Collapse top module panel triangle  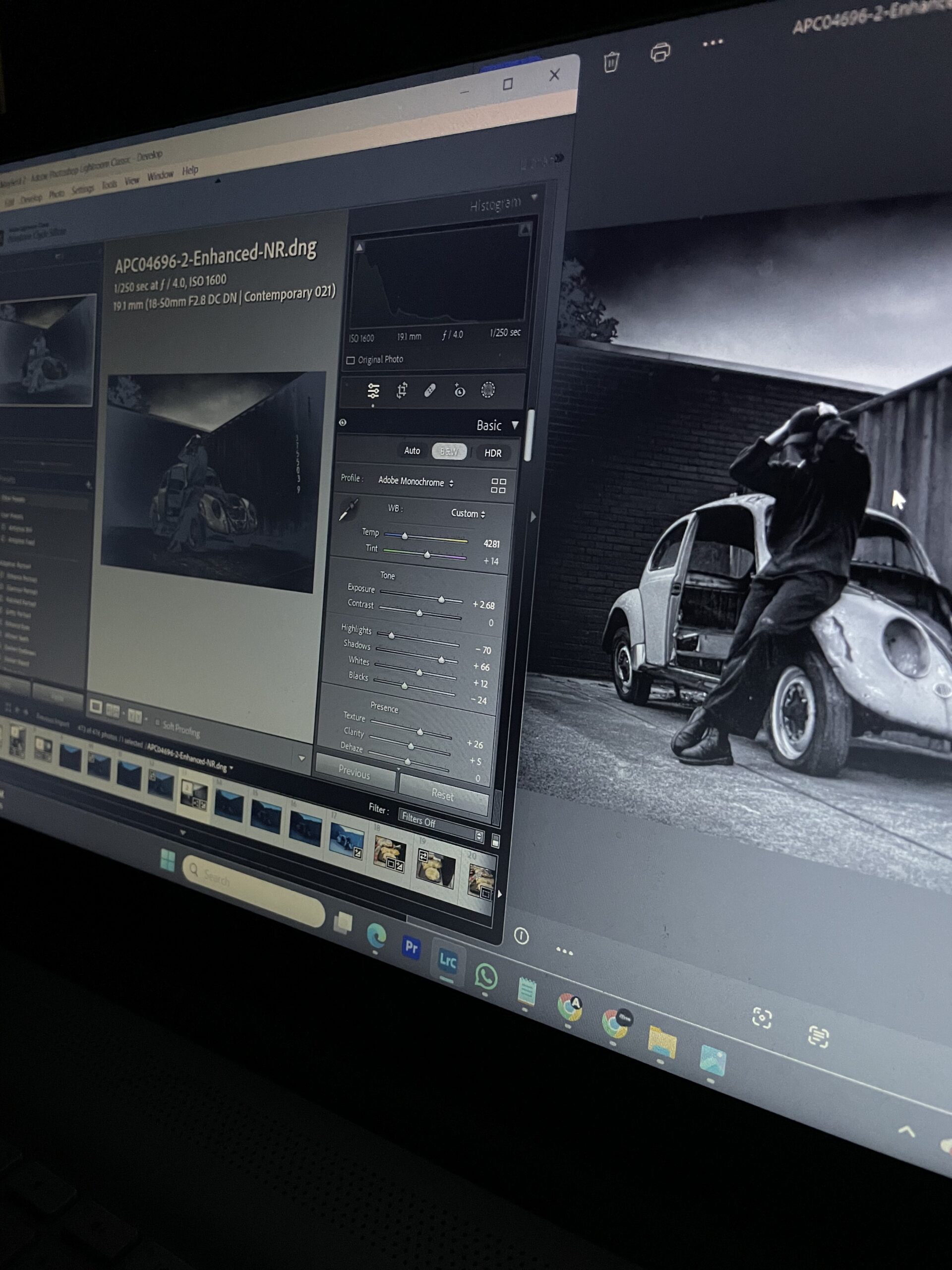[218, 180]
